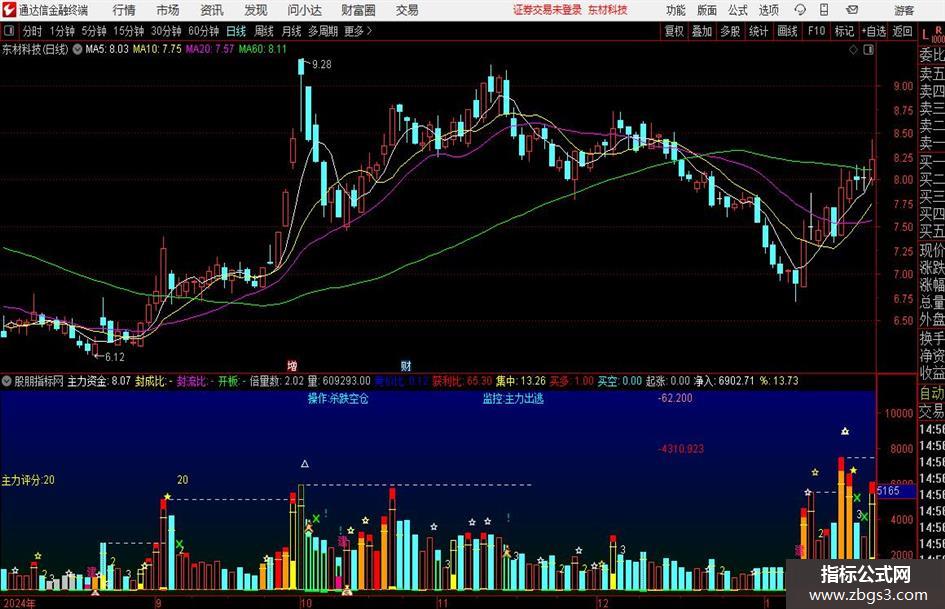Click the 现价 row in quote panel

[x=932, y=250]
